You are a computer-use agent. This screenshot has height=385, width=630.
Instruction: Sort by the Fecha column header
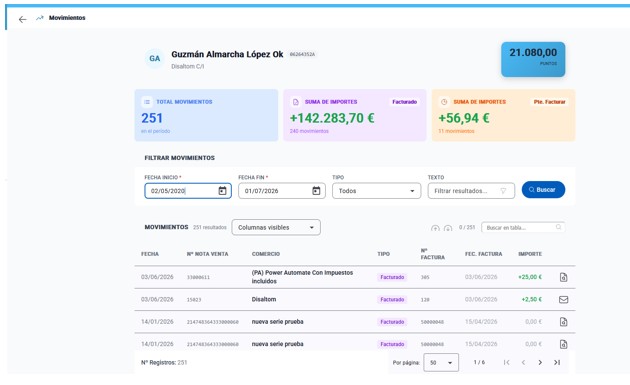pyautogui.click(x=150, y=254)
